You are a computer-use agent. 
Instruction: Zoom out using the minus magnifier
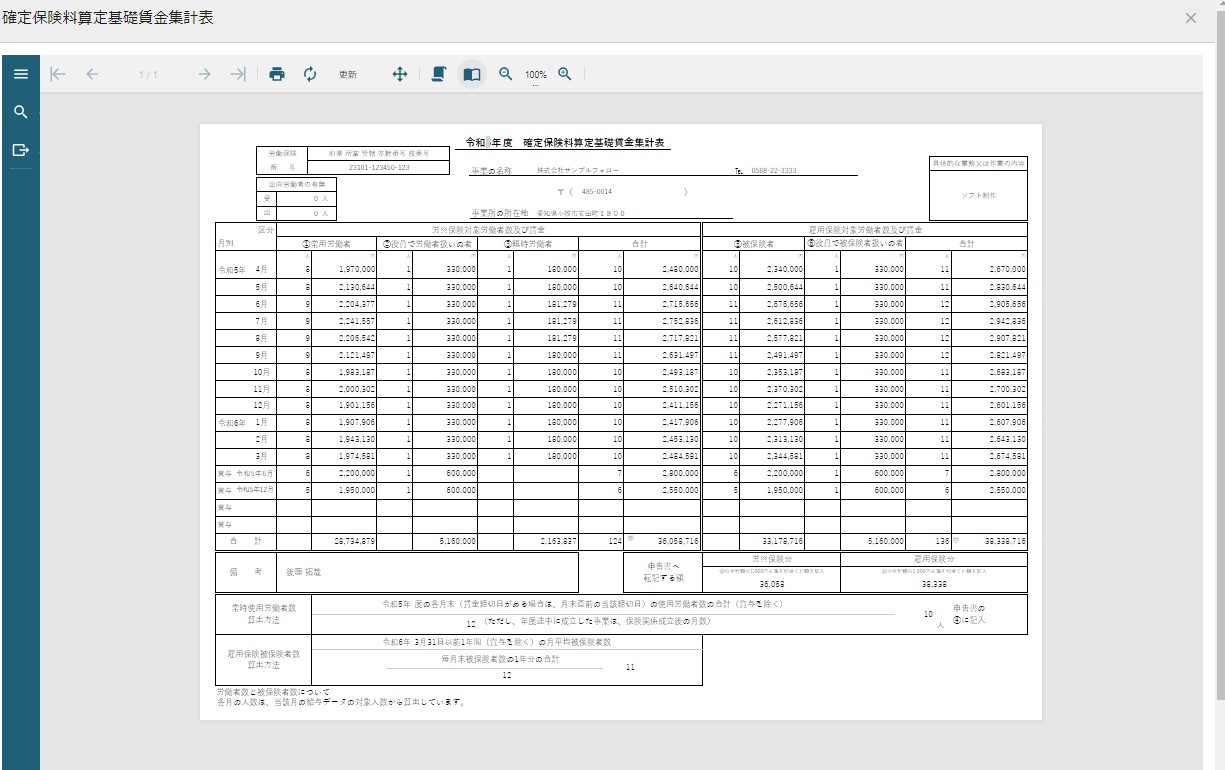click(505, 74)
